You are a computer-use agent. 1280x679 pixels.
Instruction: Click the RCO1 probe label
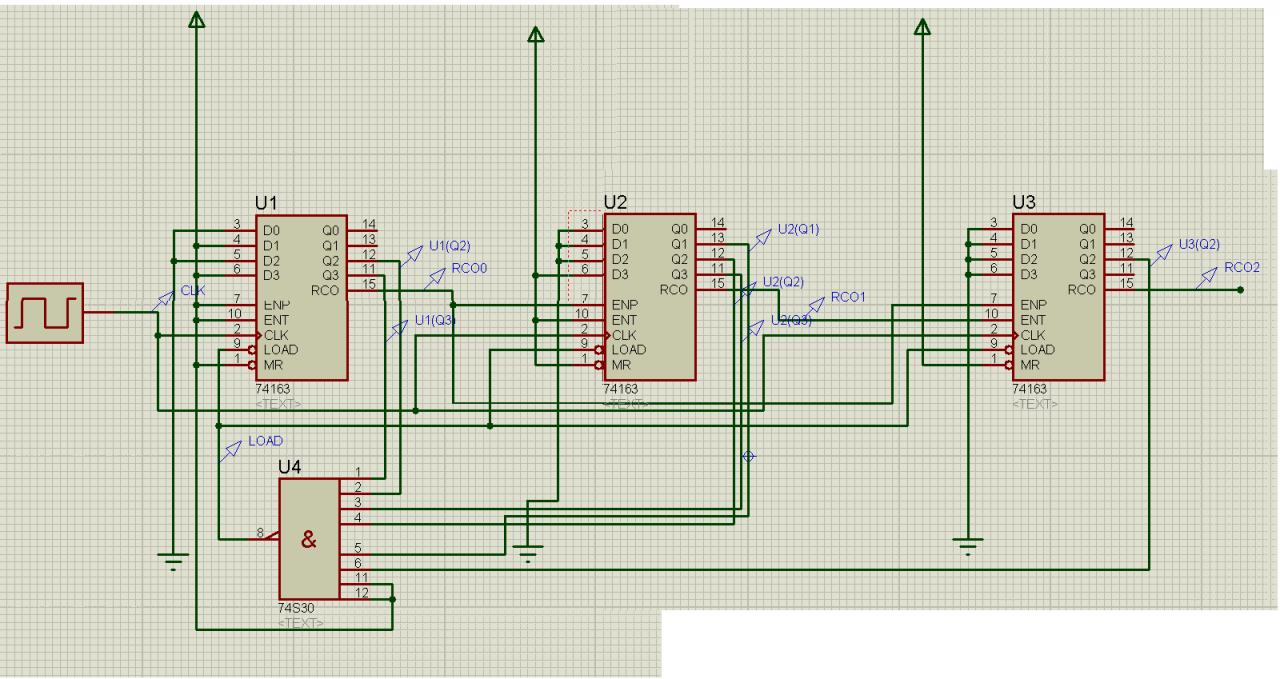848,297
